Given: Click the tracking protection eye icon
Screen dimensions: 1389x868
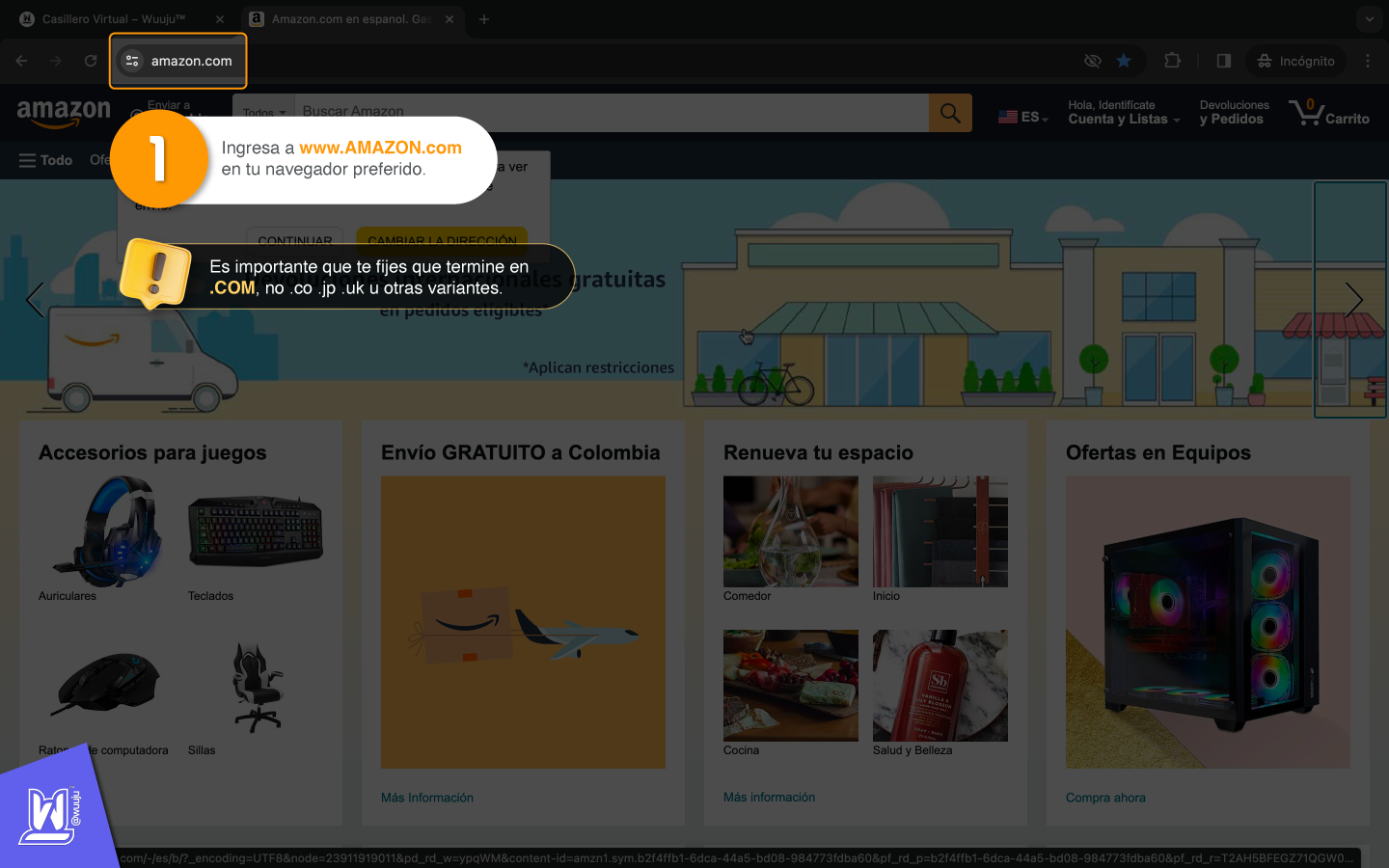Looking at the screenshot, I should point(1092,61).
